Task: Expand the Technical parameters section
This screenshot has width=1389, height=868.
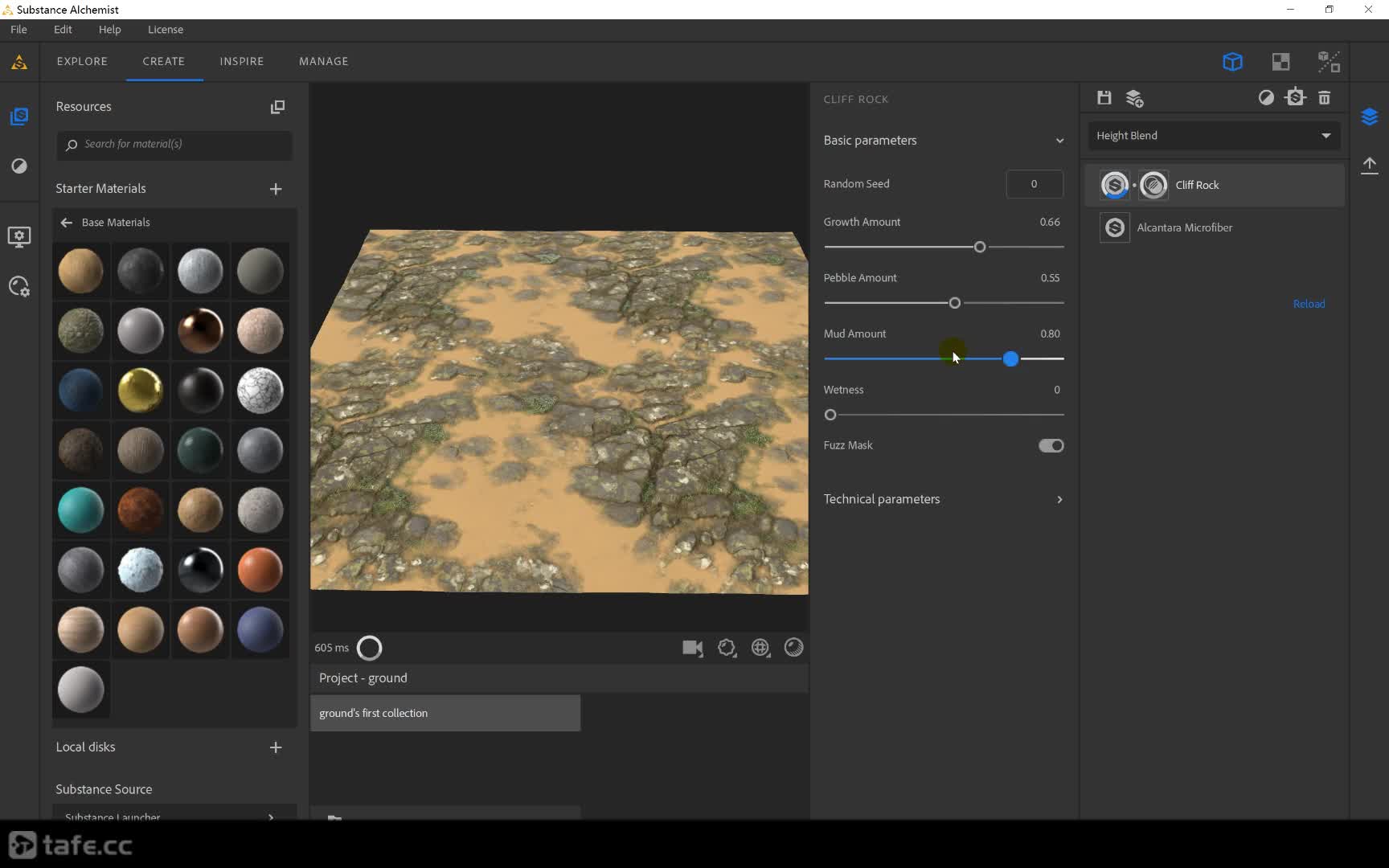Action: click(1059, 500)
